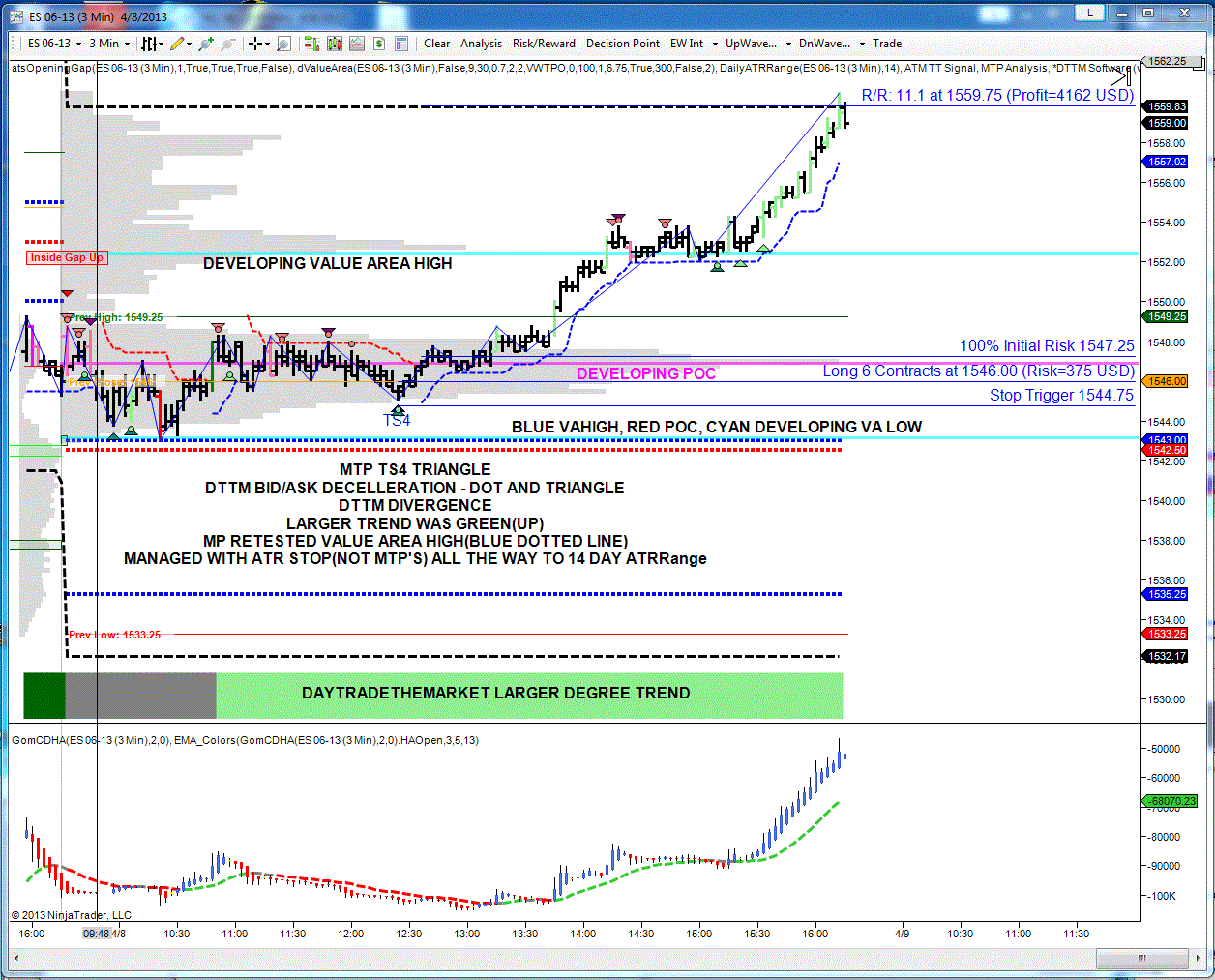Open the 3 Min interval dropdown
Screen dimensions: 1215x980
click(x=109, y=44)
